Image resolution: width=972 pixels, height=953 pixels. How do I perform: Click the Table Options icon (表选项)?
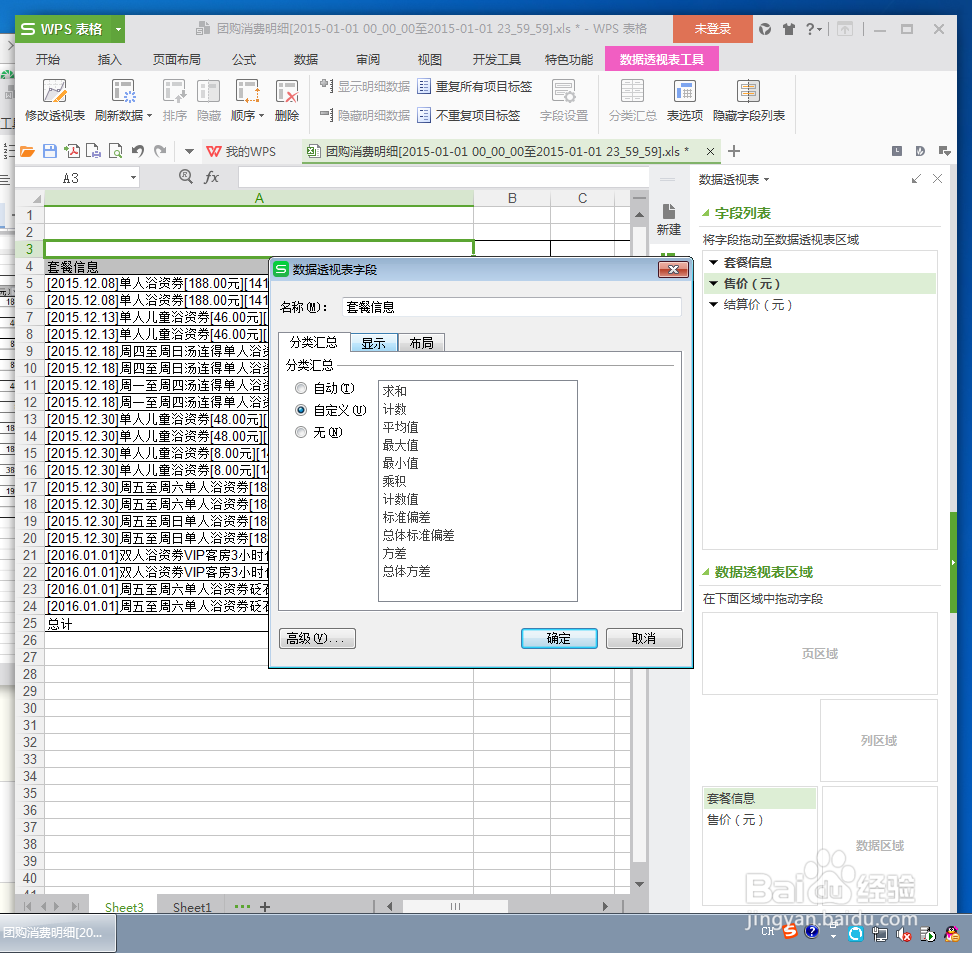(x=684, y=92)
